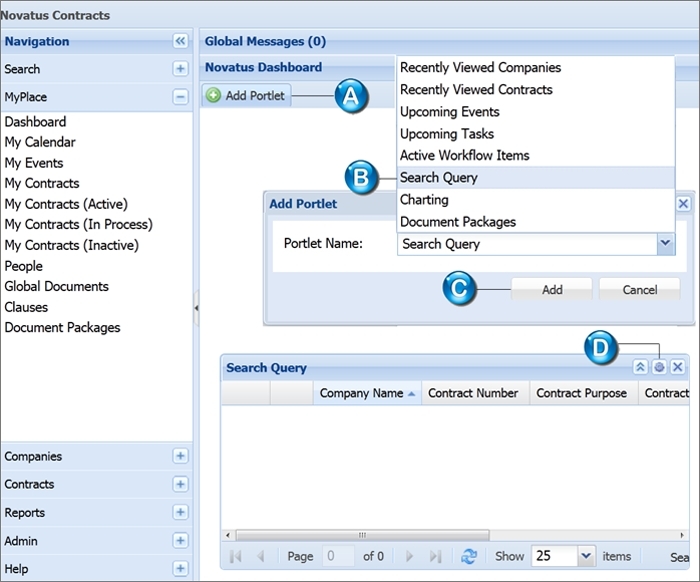700x582 pixels.
Task: Go to last page of results
Action: click(435, 556)
